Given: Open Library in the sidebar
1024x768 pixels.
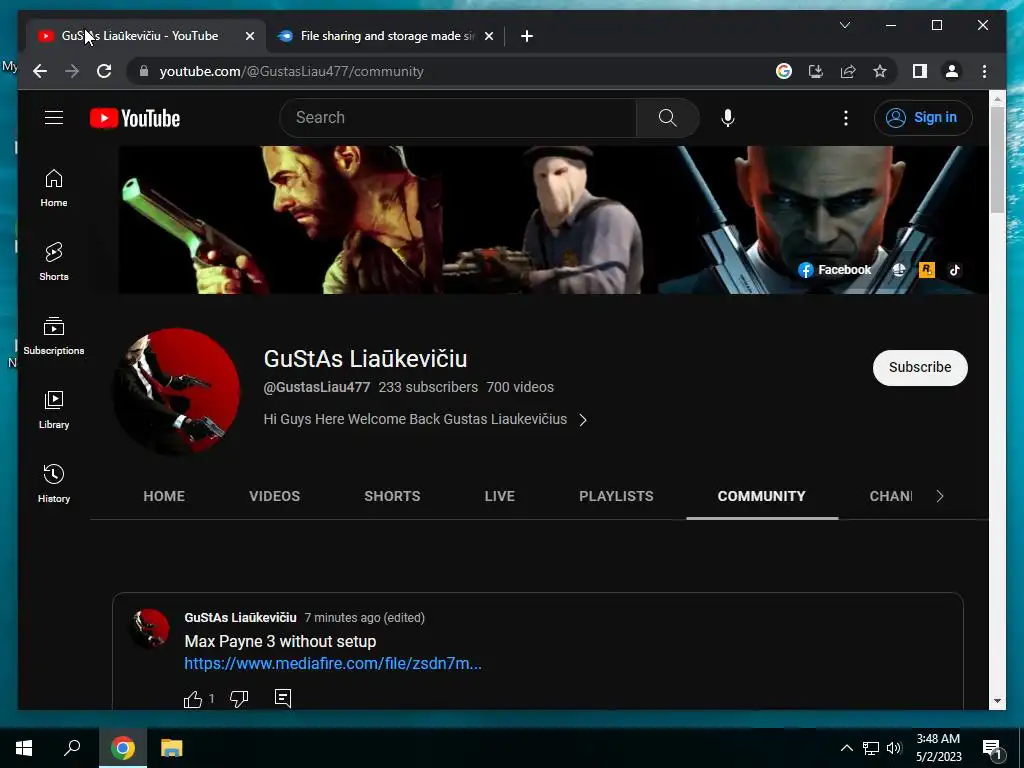Looking at the screenshot, I should [54, 409].
